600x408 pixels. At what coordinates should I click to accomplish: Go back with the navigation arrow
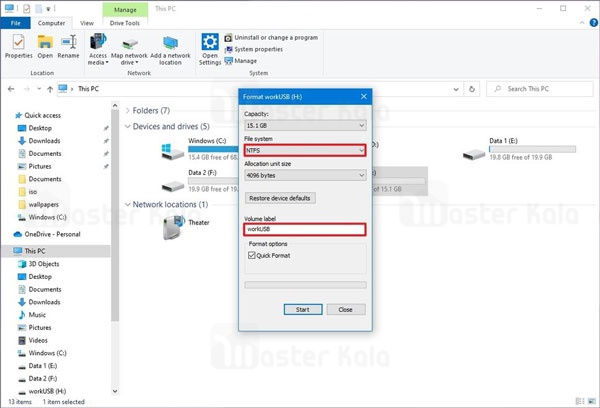click(11, 89)
